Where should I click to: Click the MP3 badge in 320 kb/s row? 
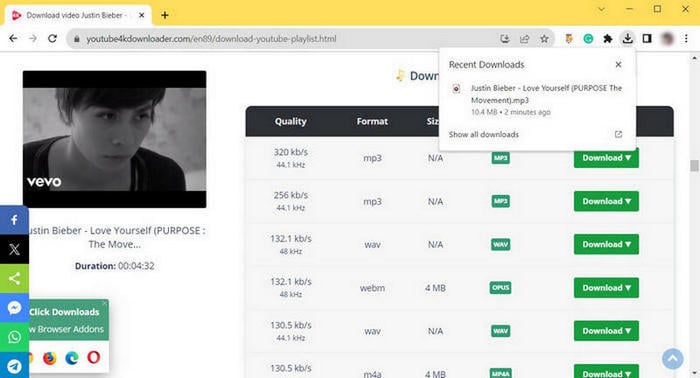tap(500, 158)
